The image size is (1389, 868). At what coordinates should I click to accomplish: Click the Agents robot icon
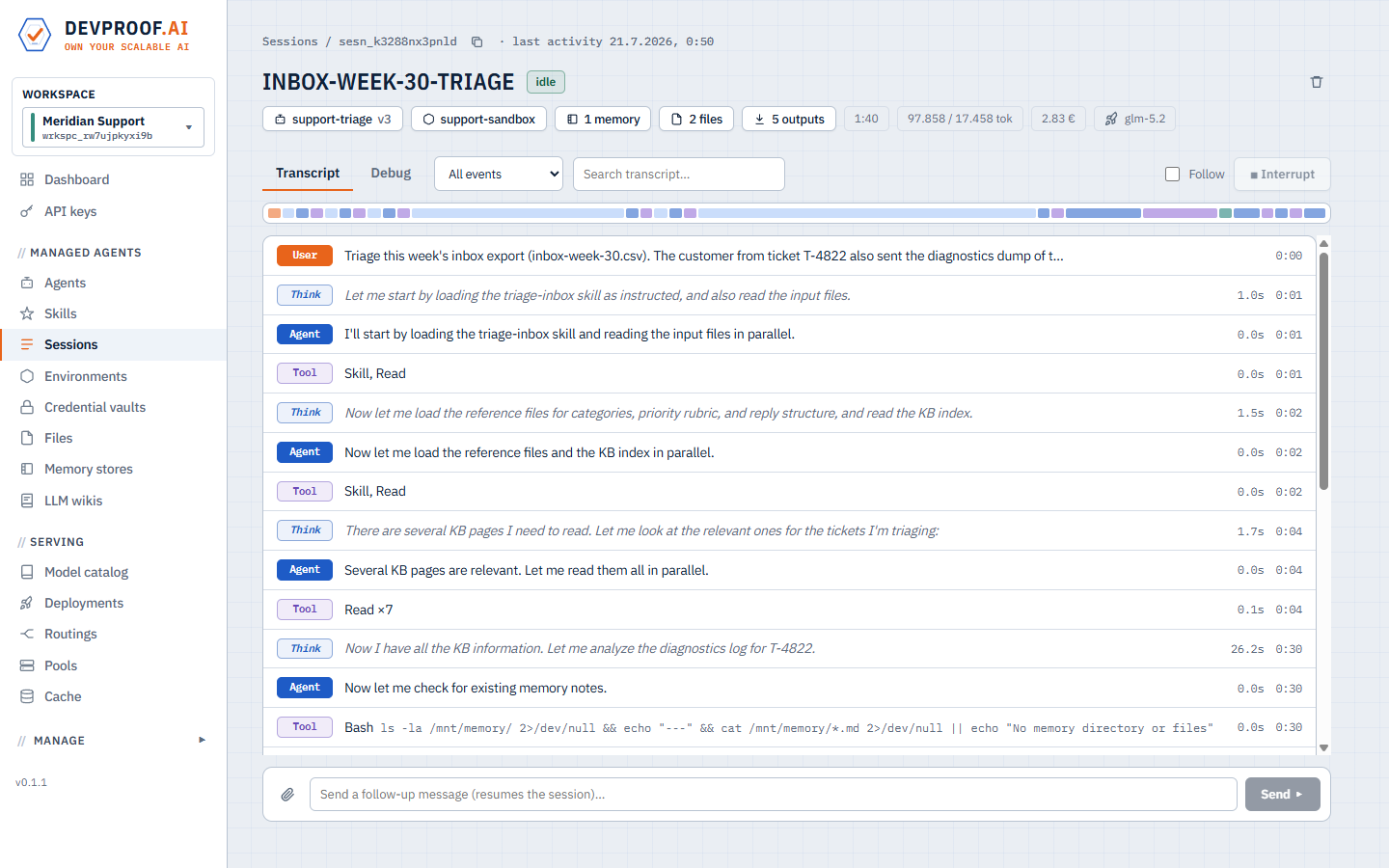(x=27, y=283)
